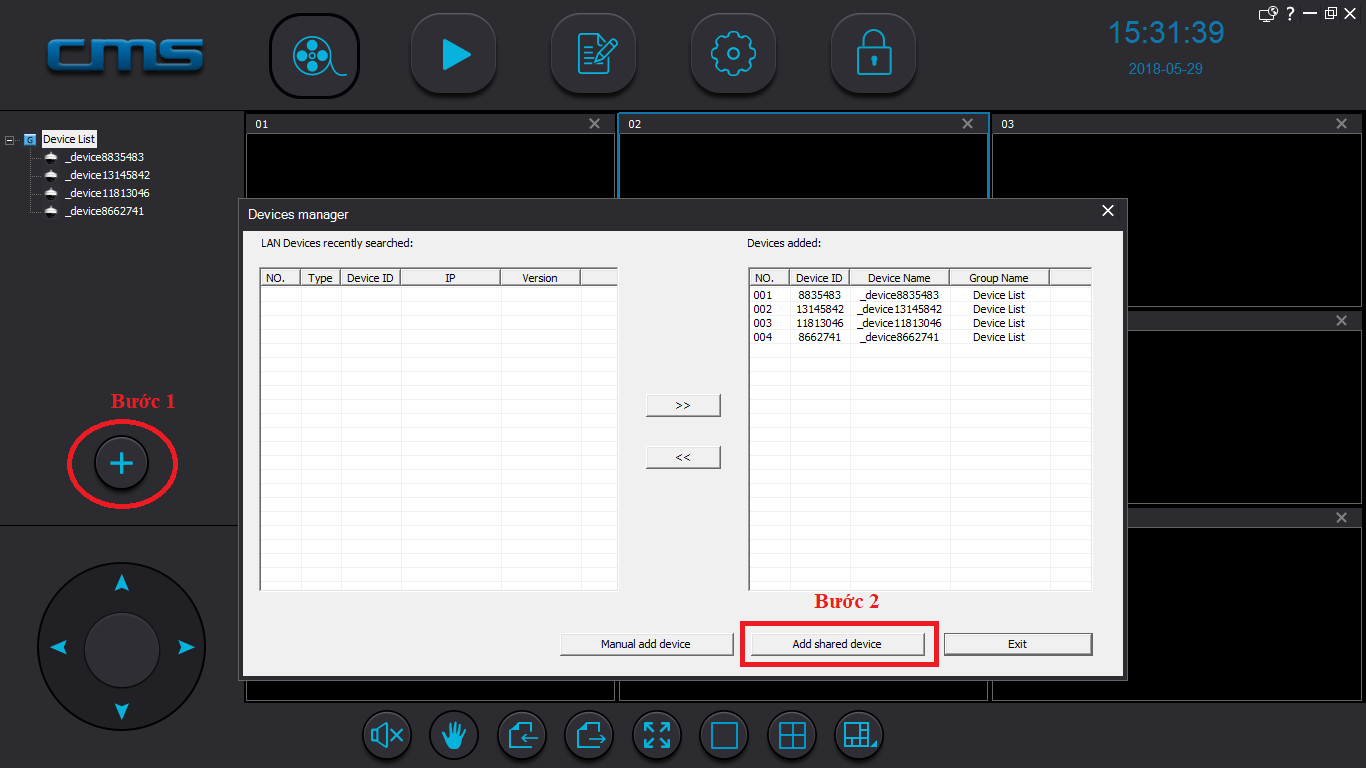1366x768 pixels.
Task: Select row 003 in Devices added
Action: click(919, 323)
